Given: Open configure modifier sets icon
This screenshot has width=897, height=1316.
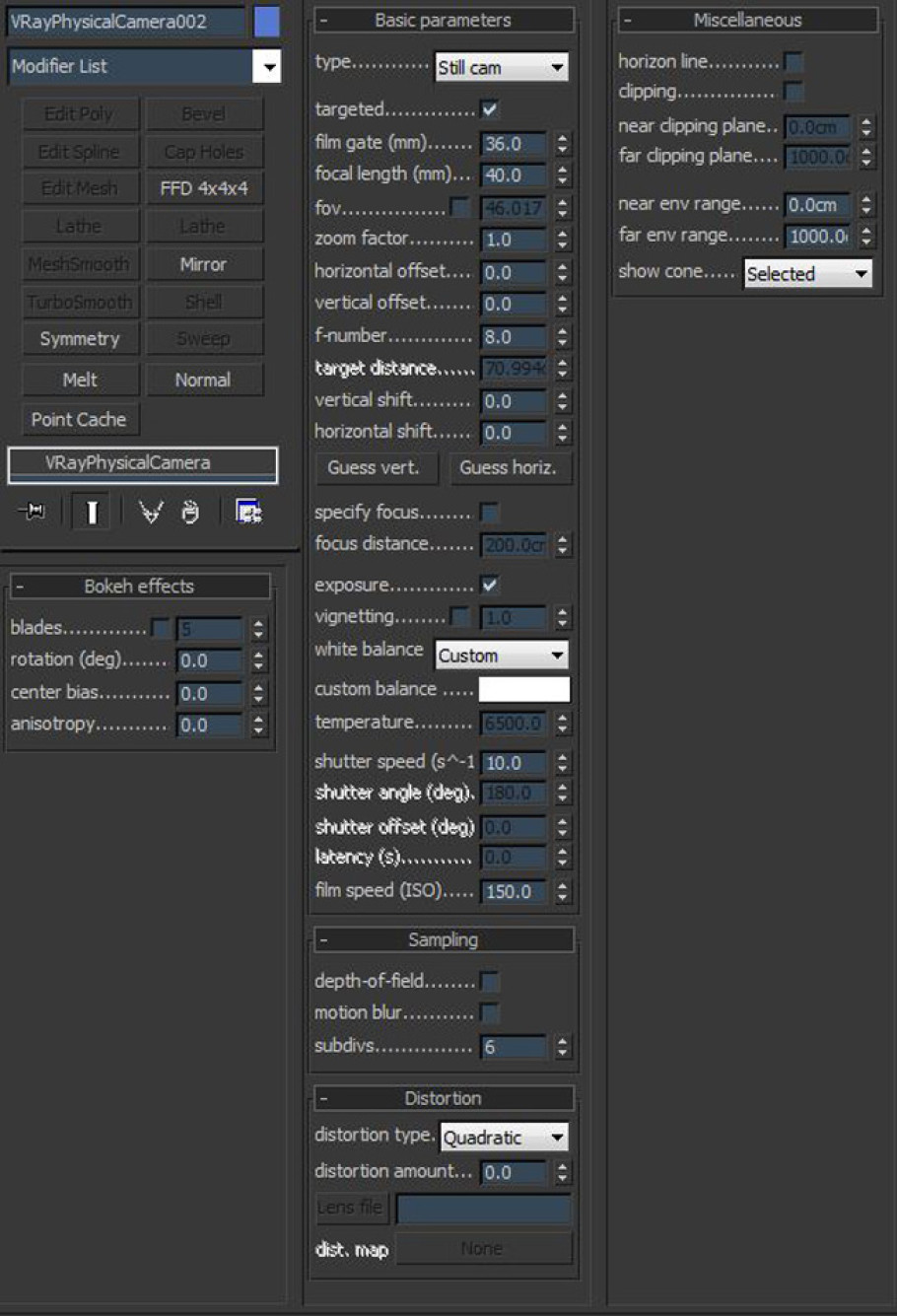Looking at the screenshot, I should point(247,512).
